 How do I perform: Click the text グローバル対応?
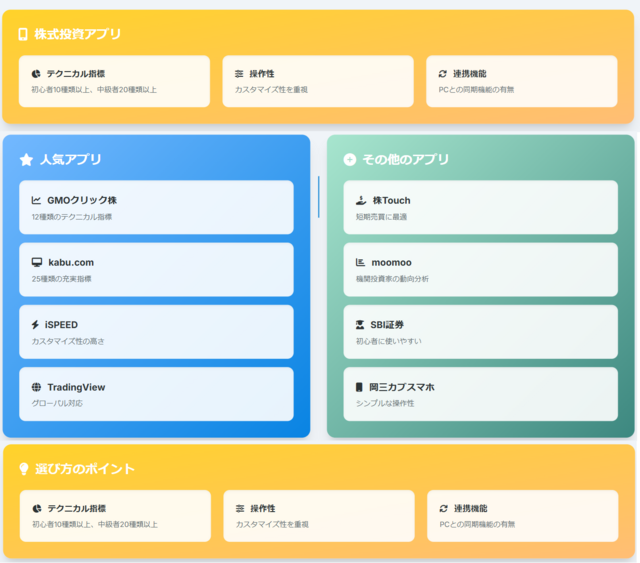point(57,403)
